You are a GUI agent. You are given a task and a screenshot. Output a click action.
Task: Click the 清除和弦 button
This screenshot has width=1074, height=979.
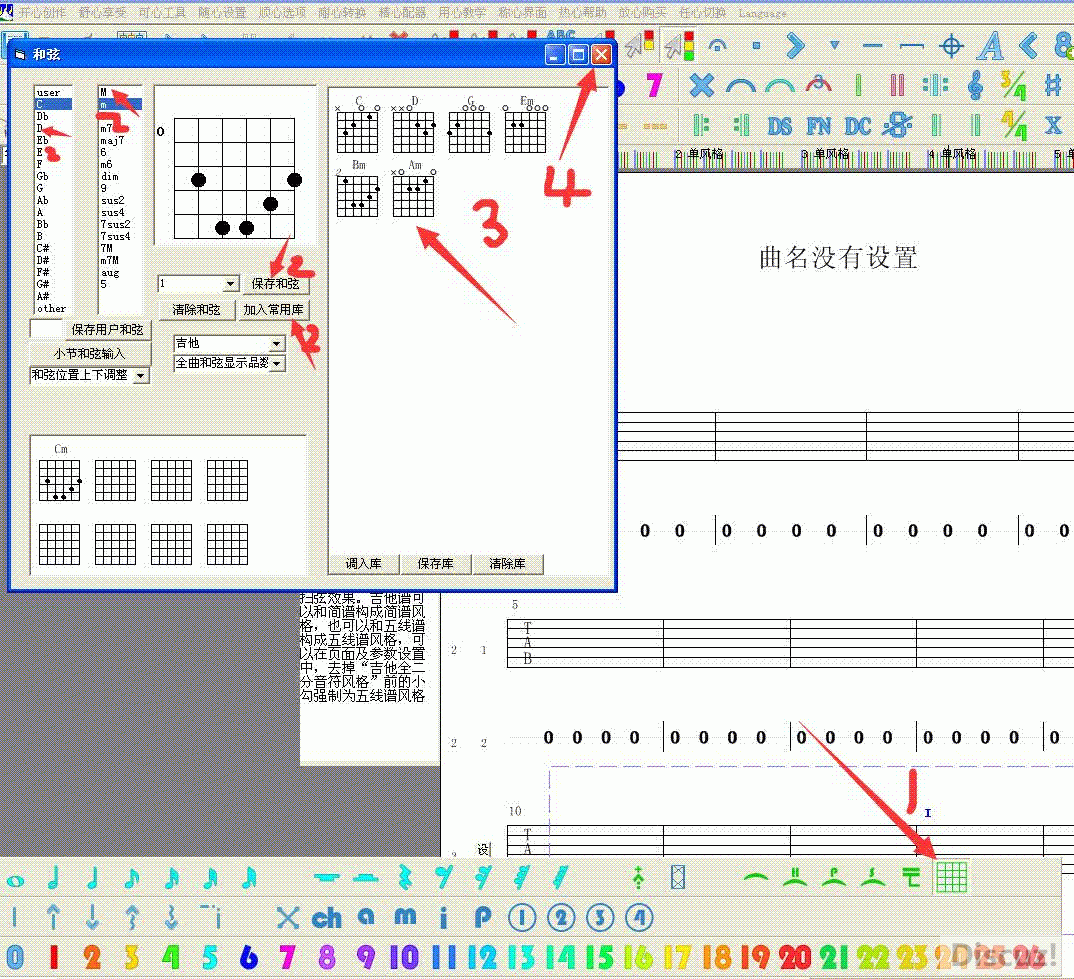[x=196, y=310]
